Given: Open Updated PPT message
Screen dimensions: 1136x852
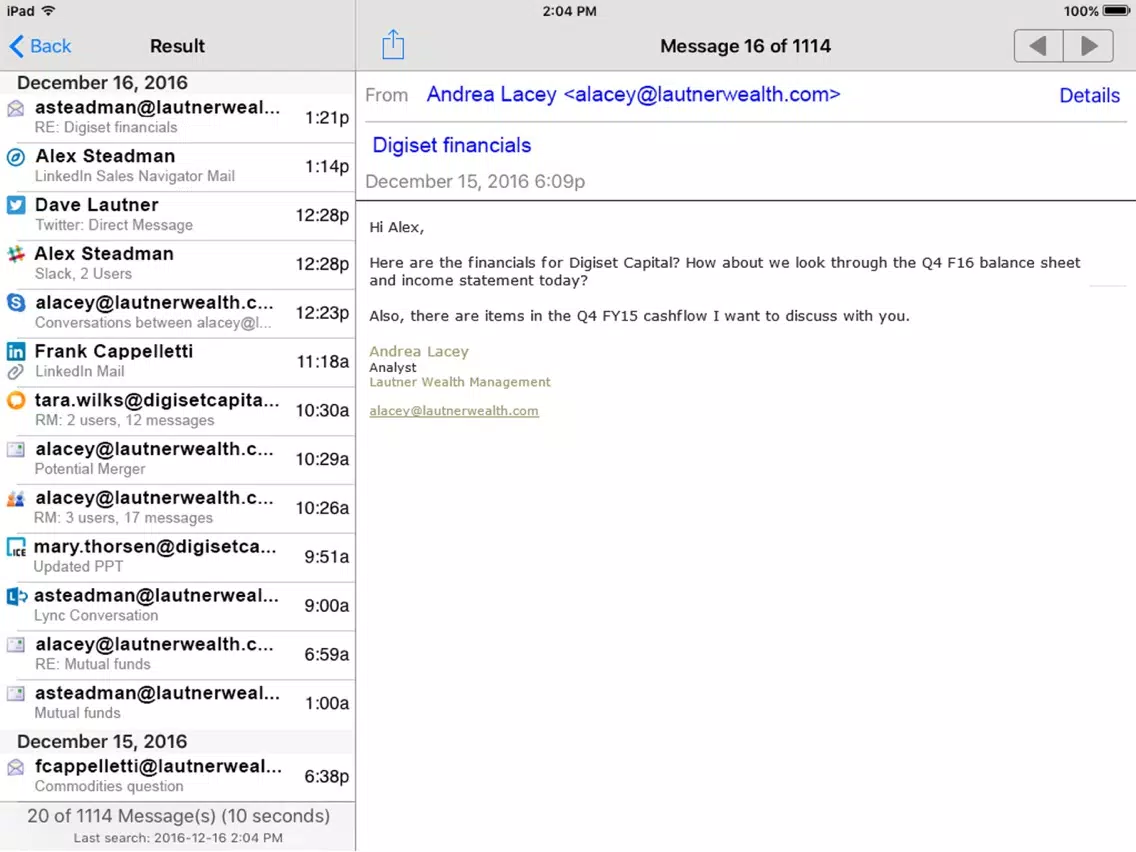Looking at the screenshot, I should [178, 556].
